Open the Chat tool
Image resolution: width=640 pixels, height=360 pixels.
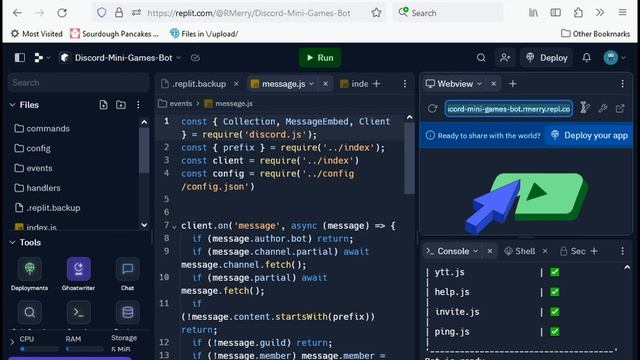[127, 274]
